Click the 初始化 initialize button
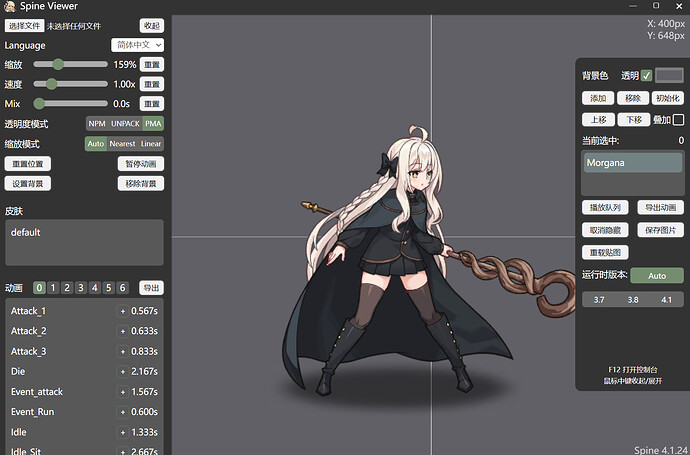This screenshot has height=455, width=690. coord(668,98)
